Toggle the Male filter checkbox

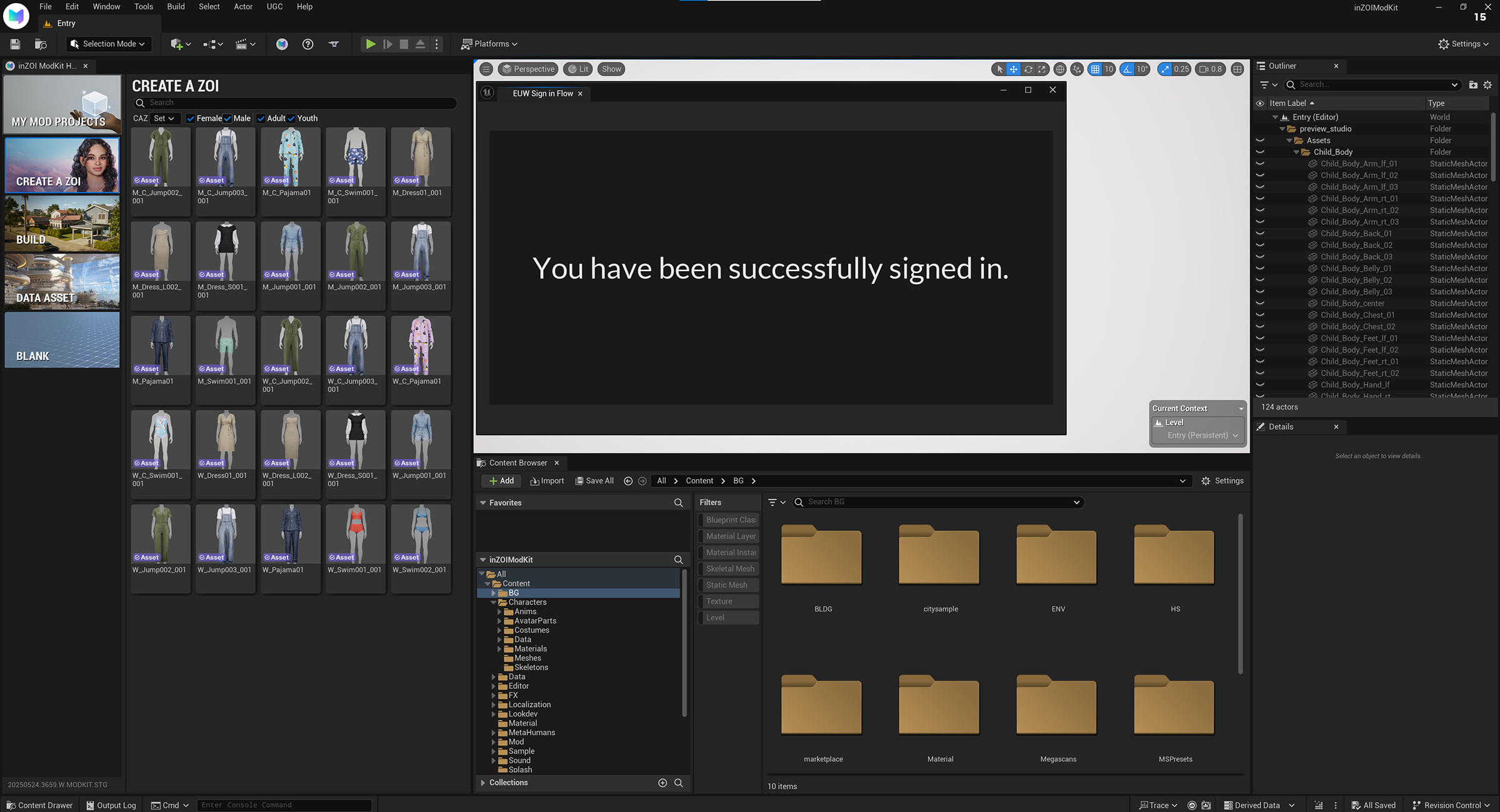point(227,118)
